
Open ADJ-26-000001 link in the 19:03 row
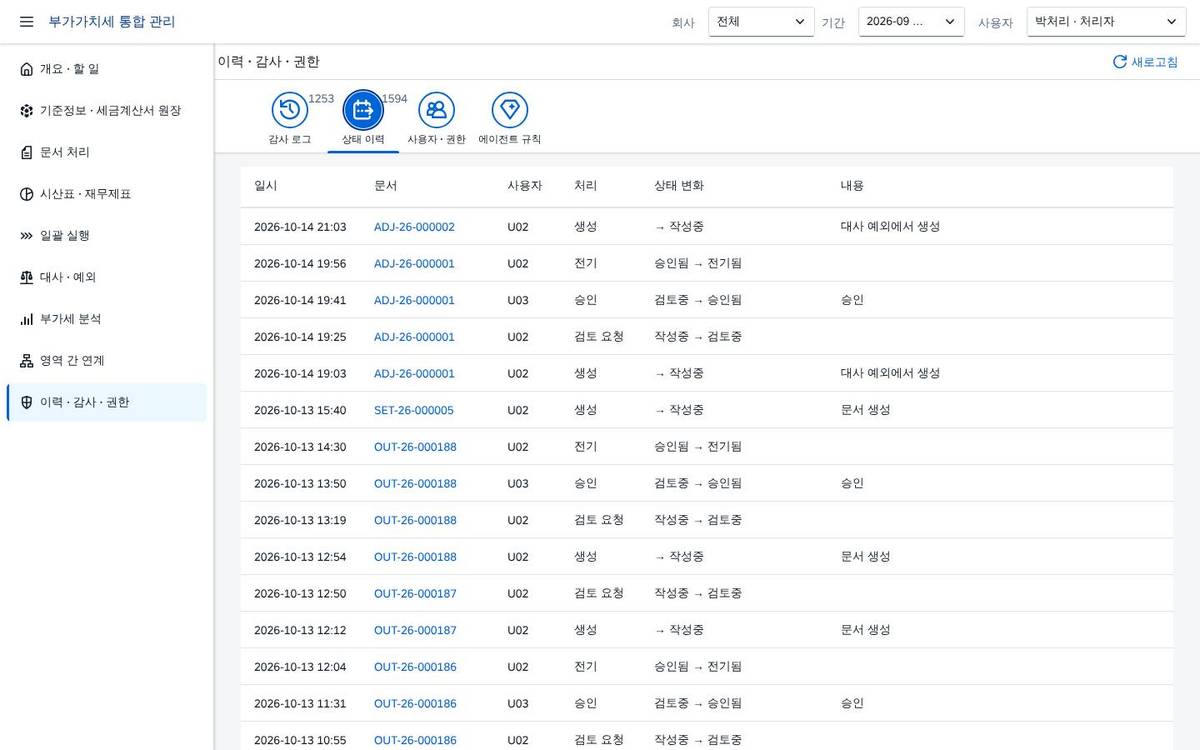[x=414, y=374]
